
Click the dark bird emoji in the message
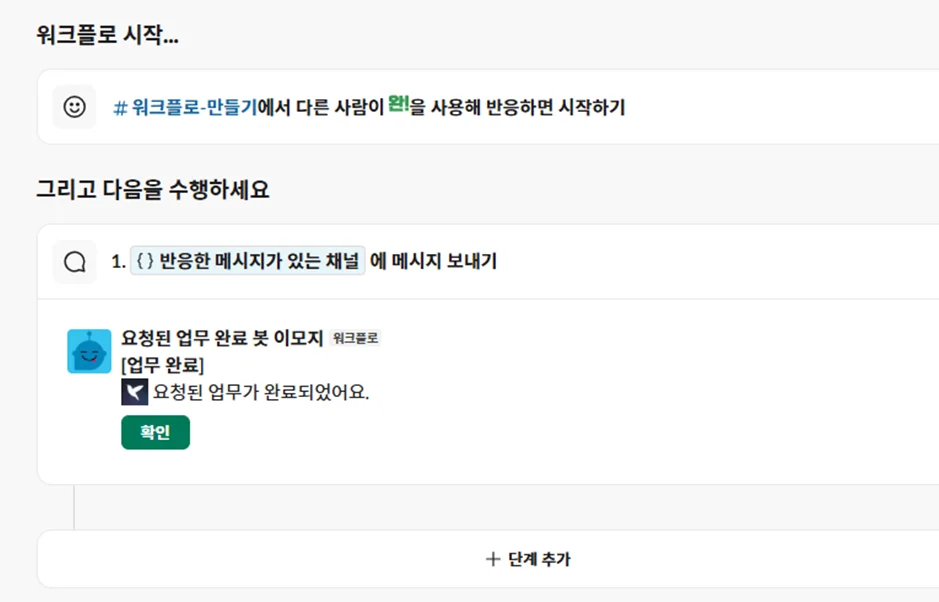134,392
